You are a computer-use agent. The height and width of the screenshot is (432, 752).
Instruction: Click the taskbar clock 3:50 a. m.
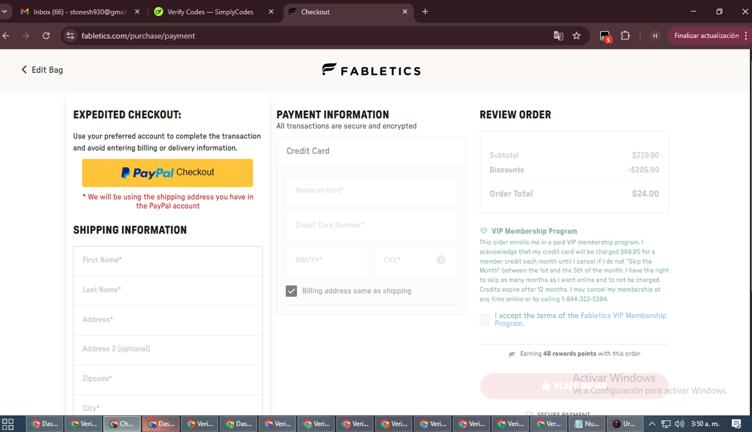[x=705, y=424]
